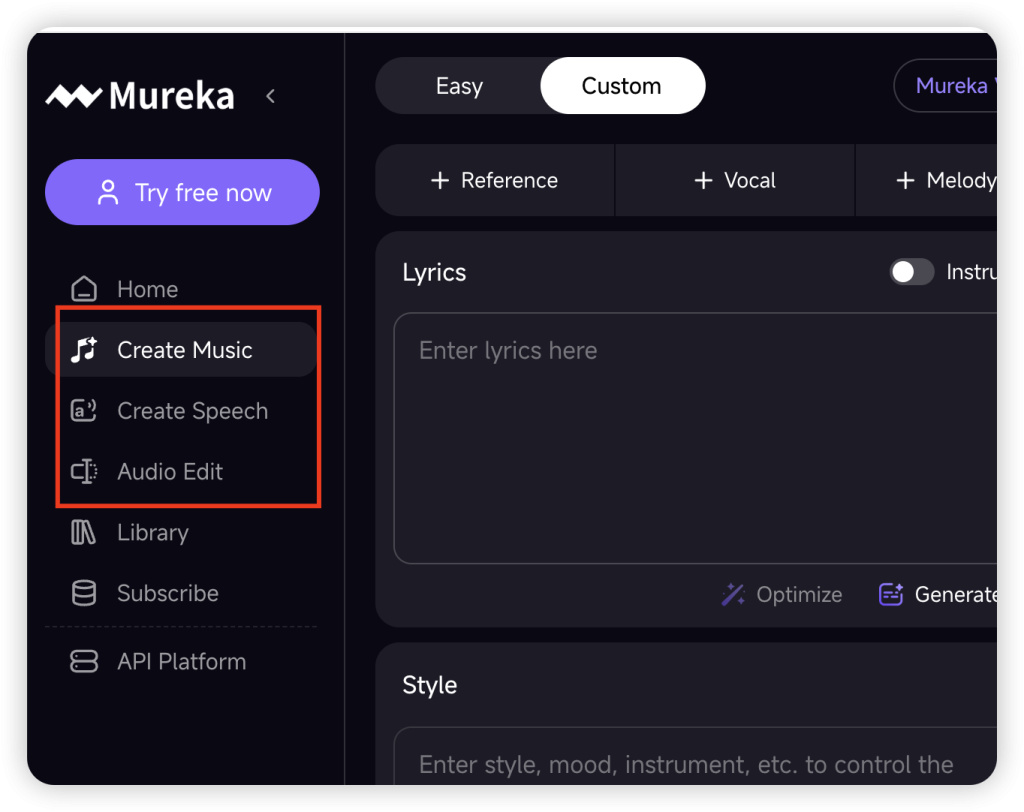Add a Reference track
1024x812 pixels.
point(495,181)
